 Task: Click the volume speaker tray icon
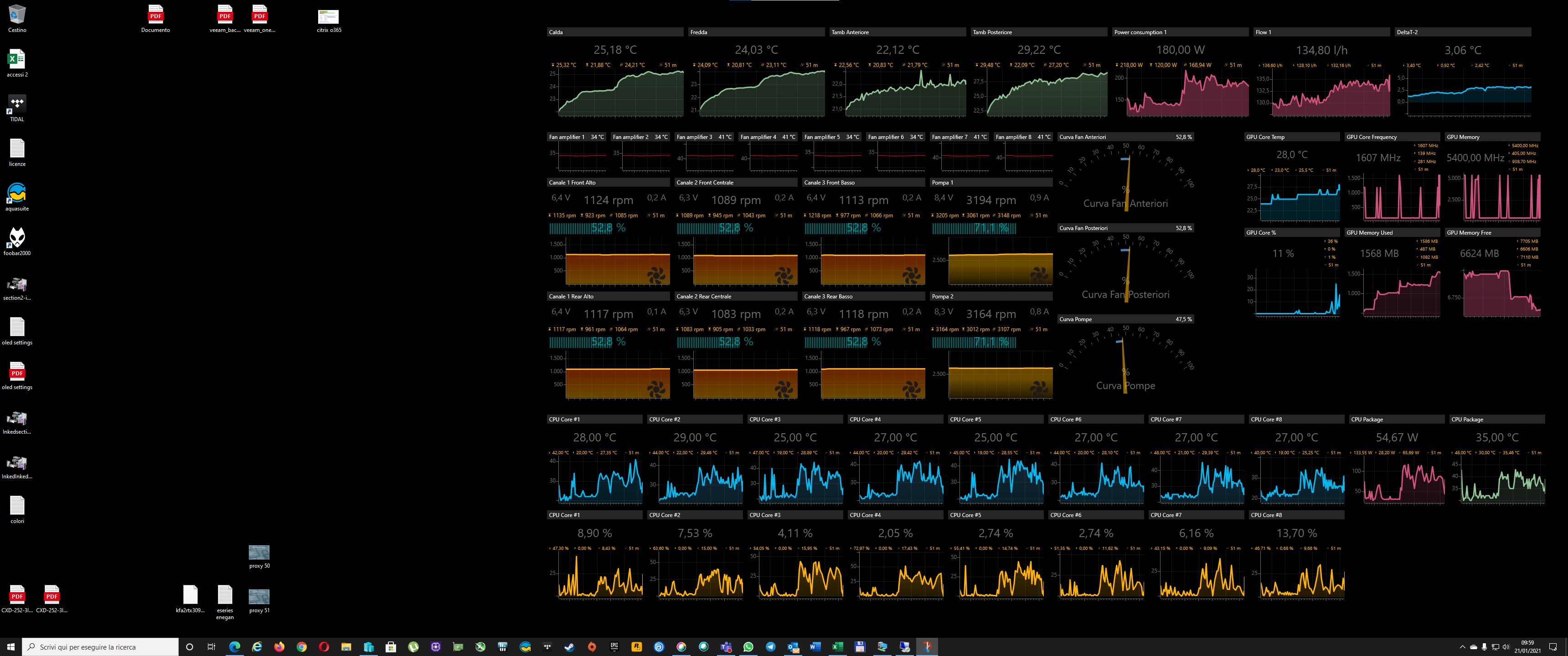(1506, 647)
